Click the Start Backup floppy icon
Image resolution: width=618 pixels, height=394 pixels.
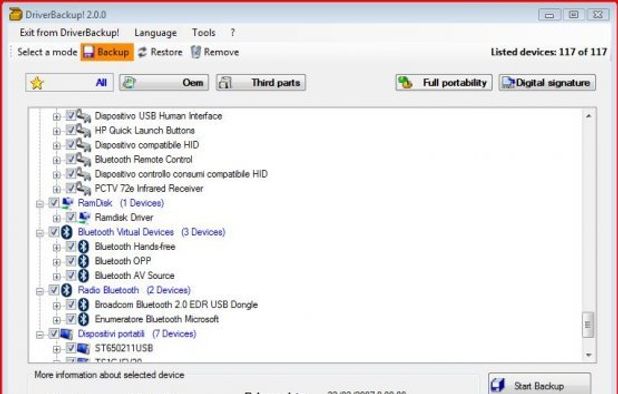[498, 385]
